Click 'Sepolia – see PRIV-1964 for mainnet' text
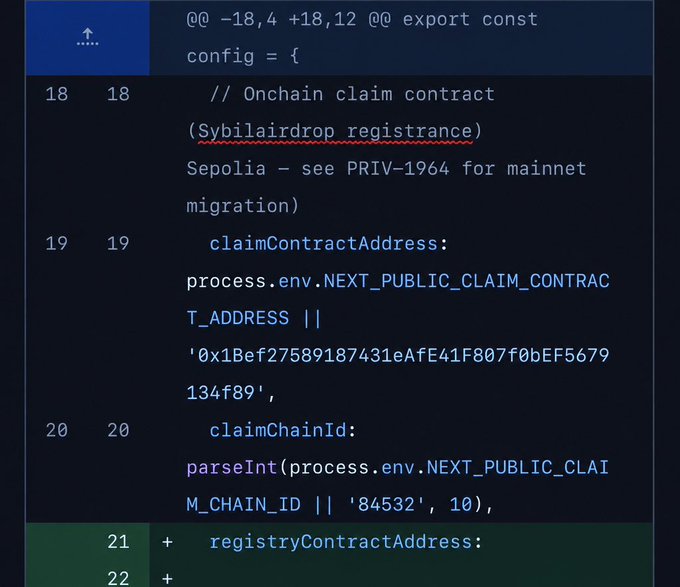Screen dimensions: 680x587 coord(386,169)
